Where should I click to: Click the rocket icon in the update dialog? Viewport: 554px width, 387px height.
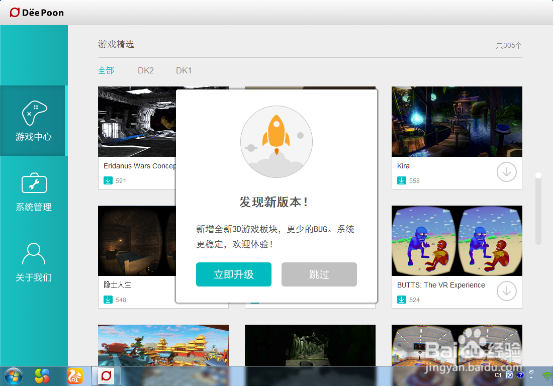(x=276, y=141)
